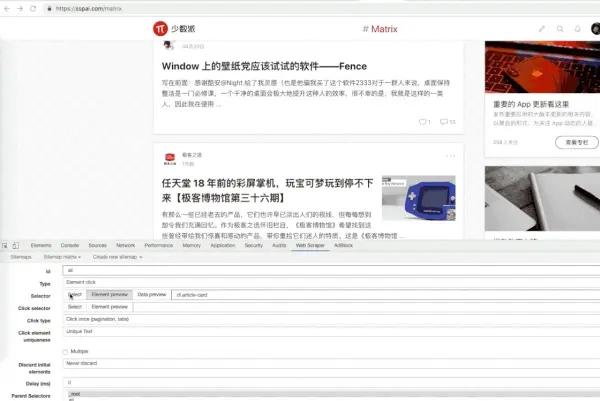Click the comment bubble icon on Fence article
This screenshot has height=401, width=600.
(x=443, y=122)
